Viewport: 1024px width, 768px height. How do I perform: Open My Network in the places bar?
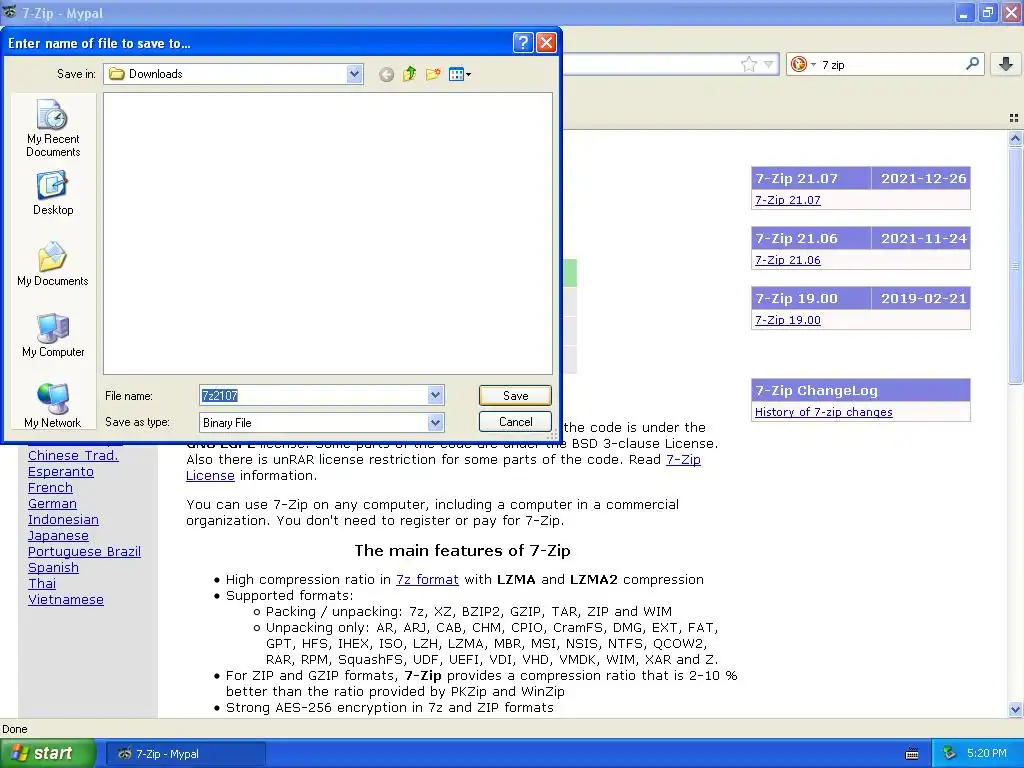[53, 406]
